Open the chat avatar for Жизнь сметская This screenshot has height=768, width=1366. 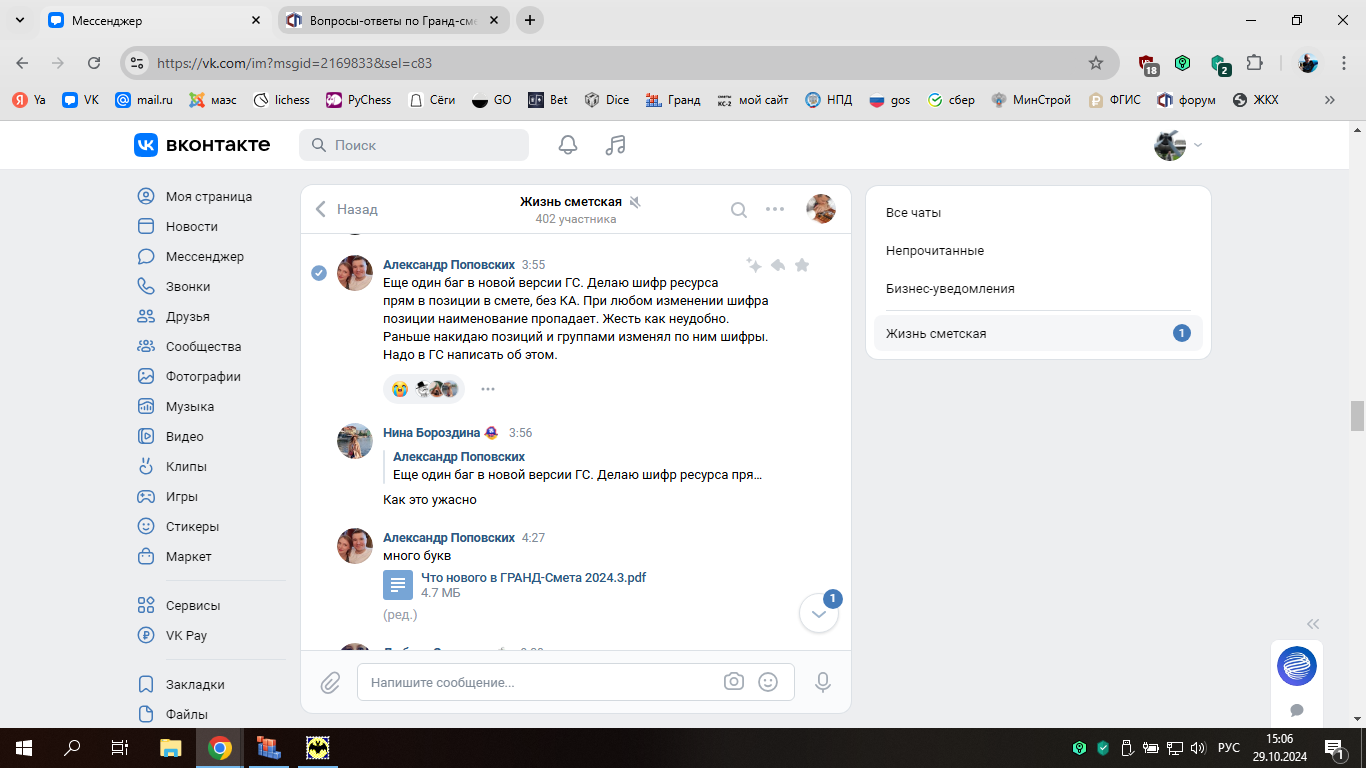pos(821,209)
